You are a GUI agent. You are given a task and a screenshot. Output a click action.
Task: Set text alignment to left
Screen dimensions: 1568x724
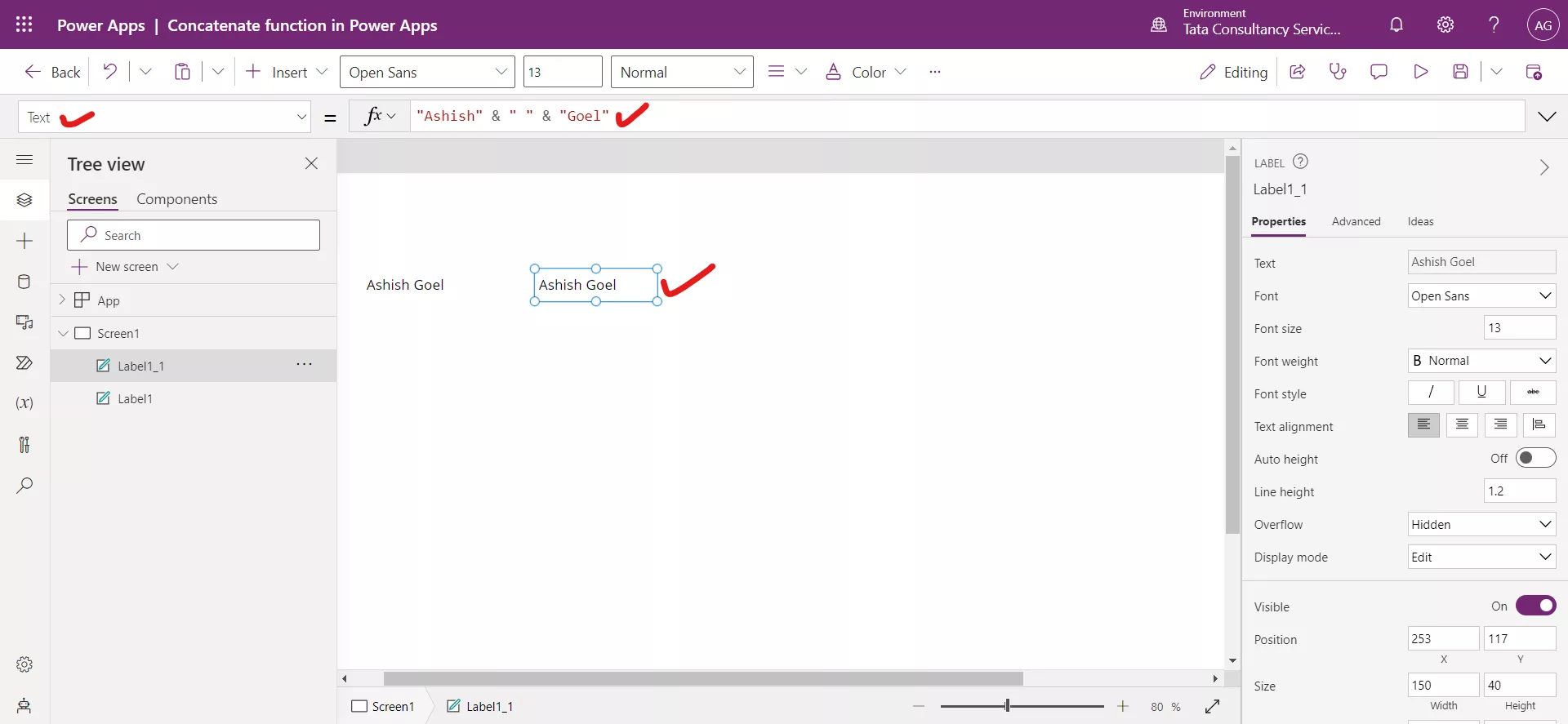click(x=1423, y=425)
